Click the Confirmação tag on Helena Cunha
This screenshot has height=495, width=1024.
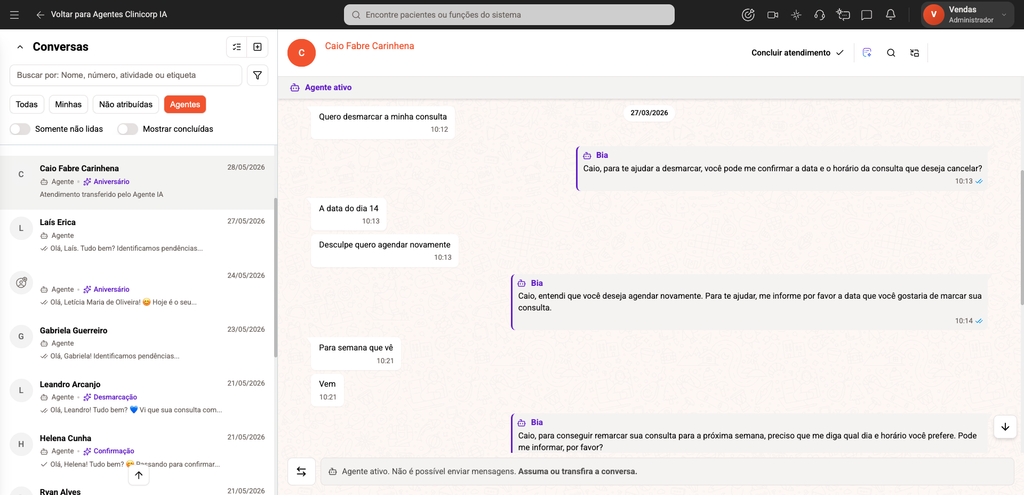[108, 451]
